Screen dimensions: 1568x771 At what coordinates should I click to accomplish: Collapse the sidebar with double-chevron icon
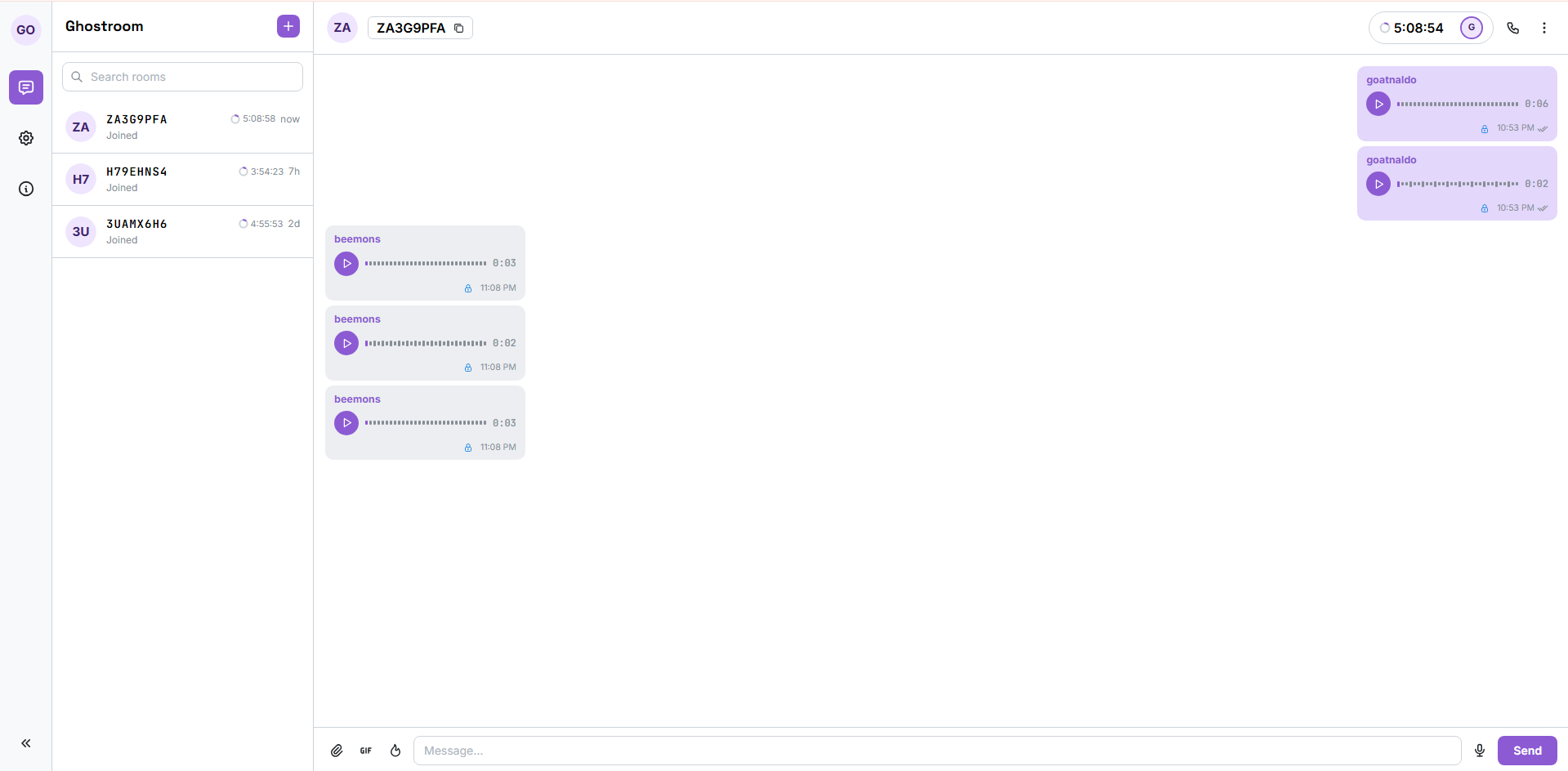26,743
